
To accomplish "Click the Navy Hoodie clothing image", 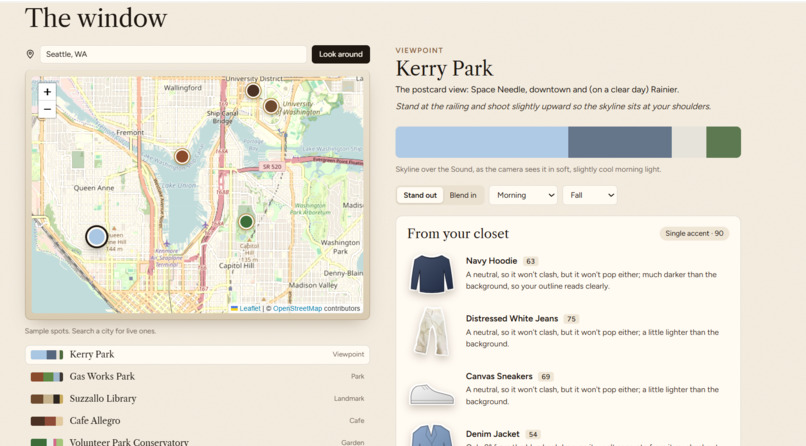I will click(431, 274).
